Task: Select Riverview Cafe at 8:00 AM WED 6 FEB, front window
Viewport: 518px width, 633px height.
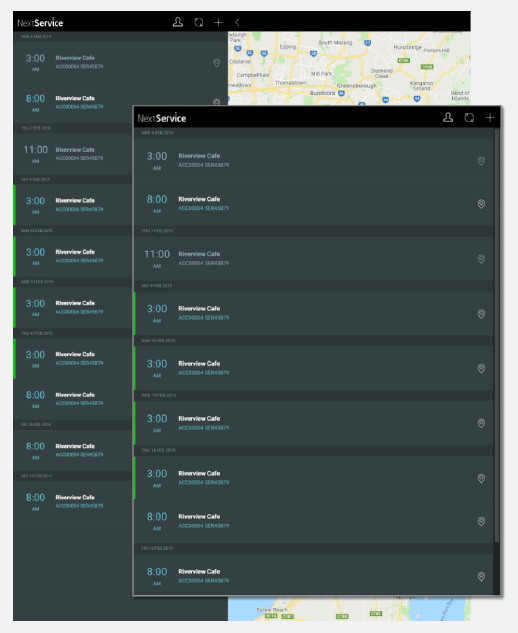Action: tap(199, 199)
